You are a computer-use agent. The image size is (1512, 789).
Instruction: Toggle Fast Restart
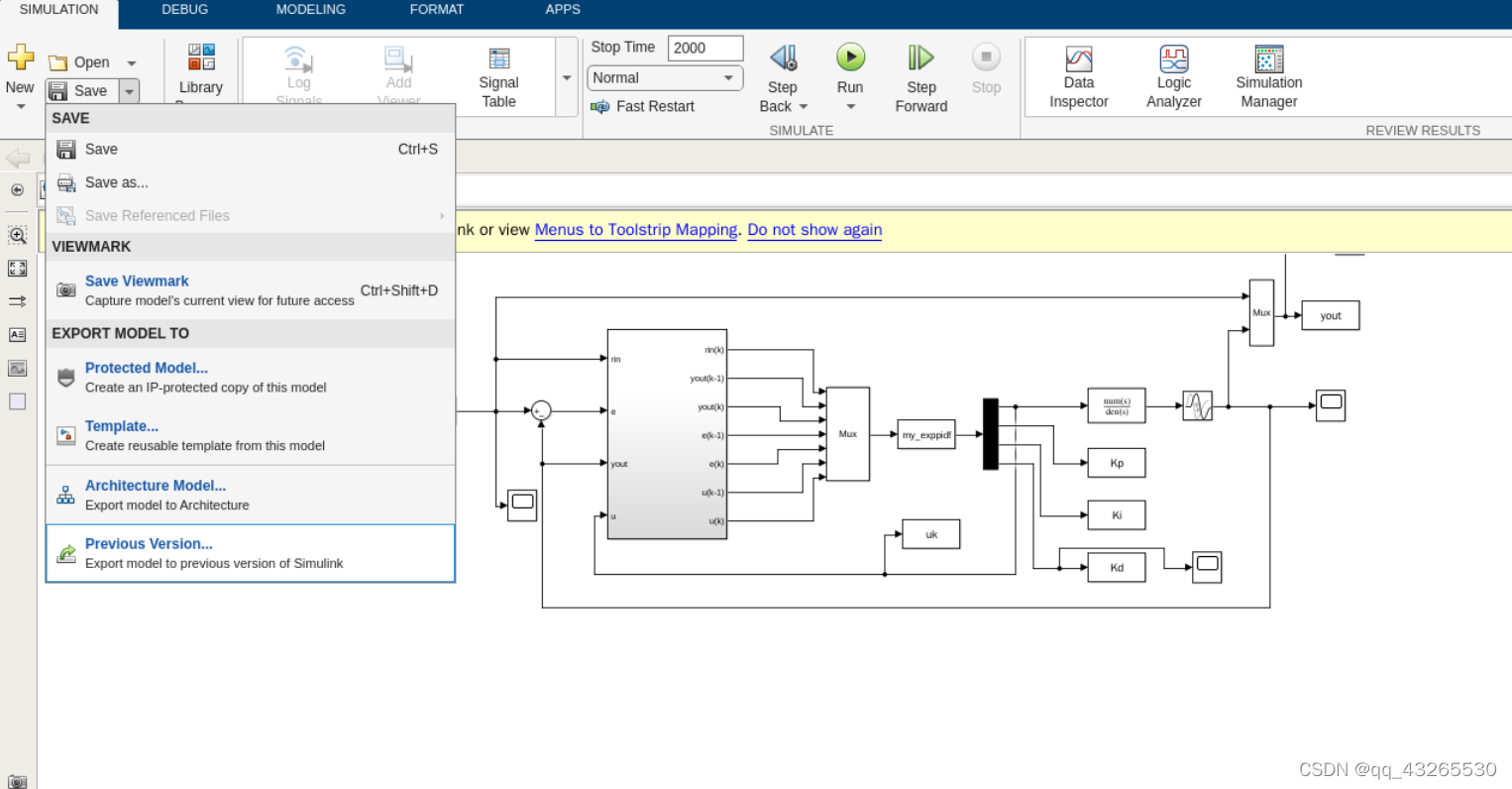point(642,106)
